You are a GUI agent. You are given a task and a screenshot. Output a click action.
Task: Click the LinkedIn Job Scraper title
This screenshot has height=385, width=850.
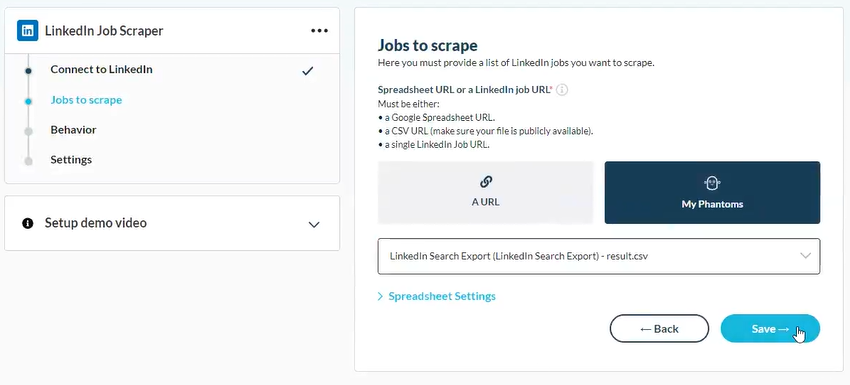click(104, 31)
